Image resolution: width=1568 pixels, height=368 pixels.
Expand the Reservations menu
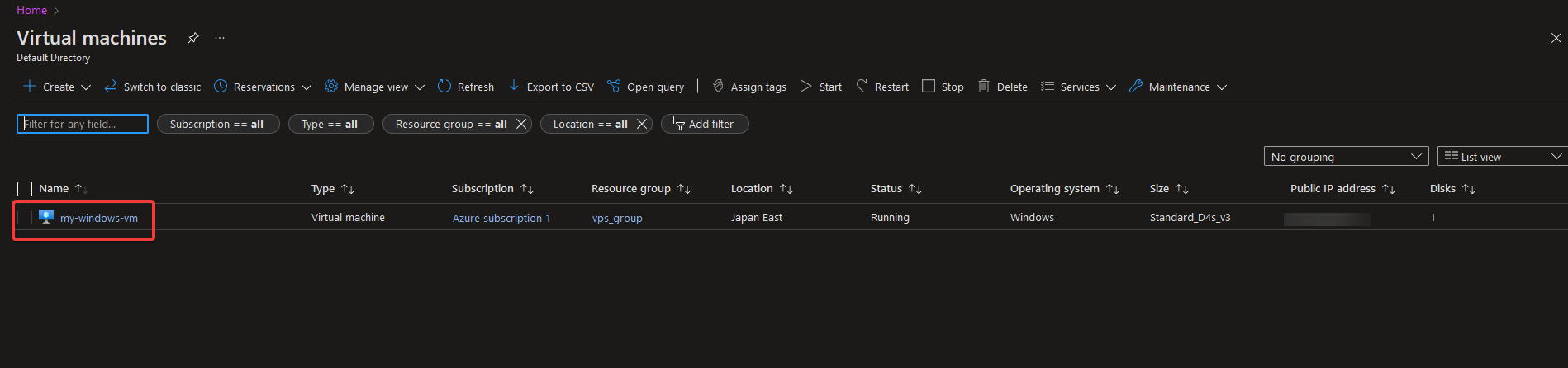[x=263, y=87]
